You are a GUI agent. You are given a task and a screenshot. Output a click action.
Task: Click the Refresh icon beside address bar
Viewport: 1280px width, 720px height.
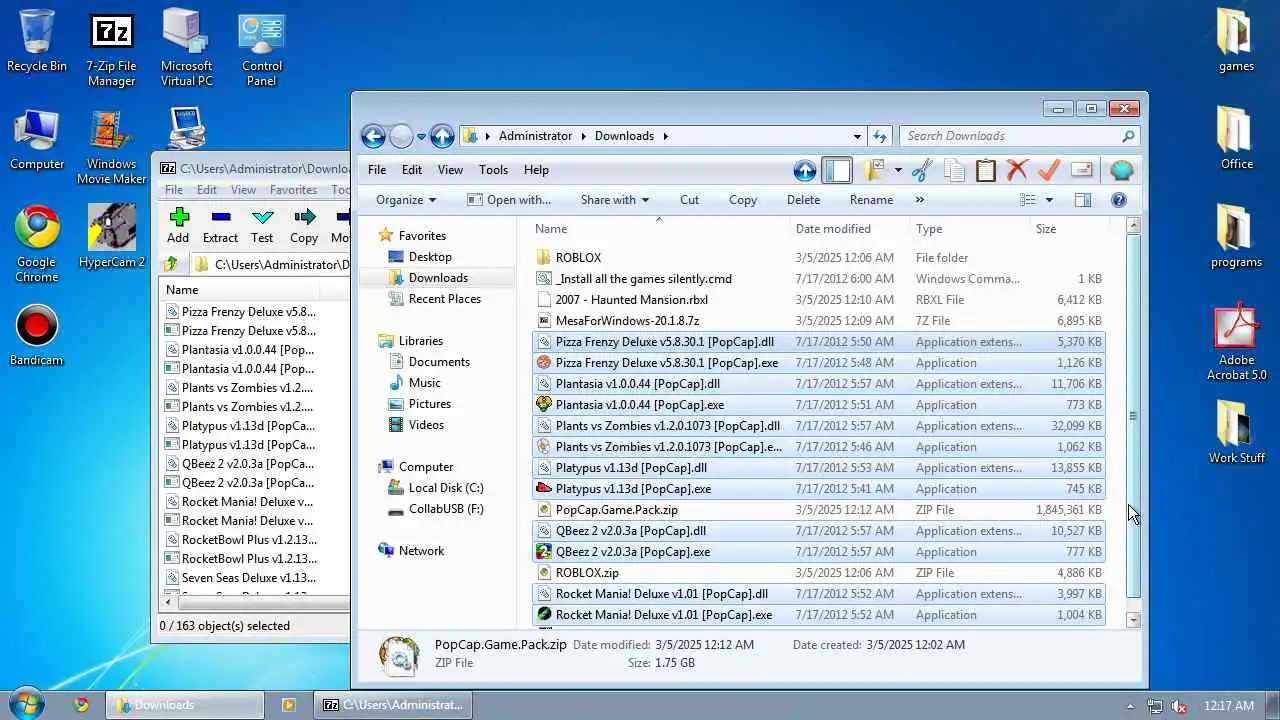point(880,136)
